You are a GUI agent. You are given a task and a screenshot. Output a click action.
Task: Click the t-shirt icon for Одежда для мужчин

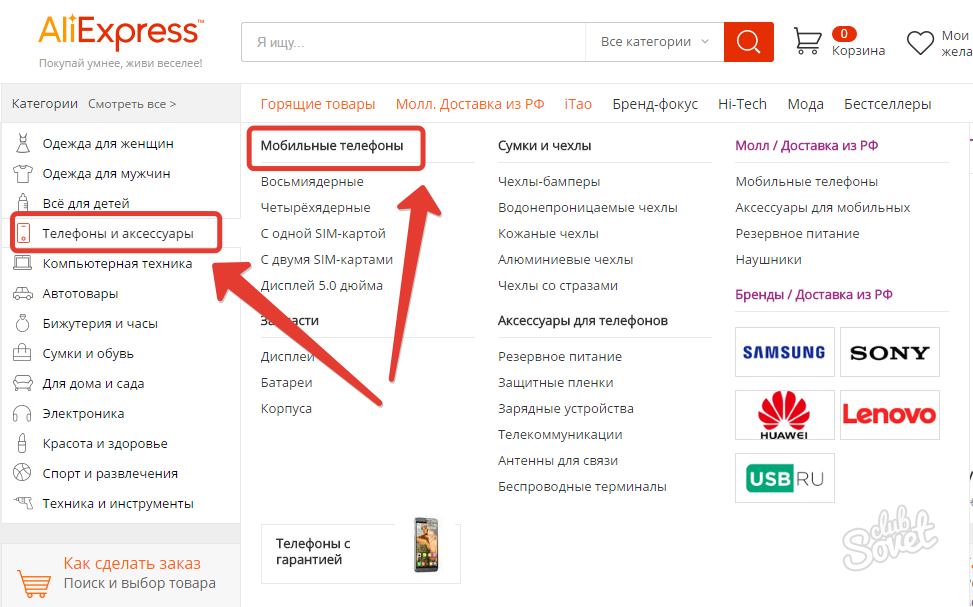coord(23,174)
